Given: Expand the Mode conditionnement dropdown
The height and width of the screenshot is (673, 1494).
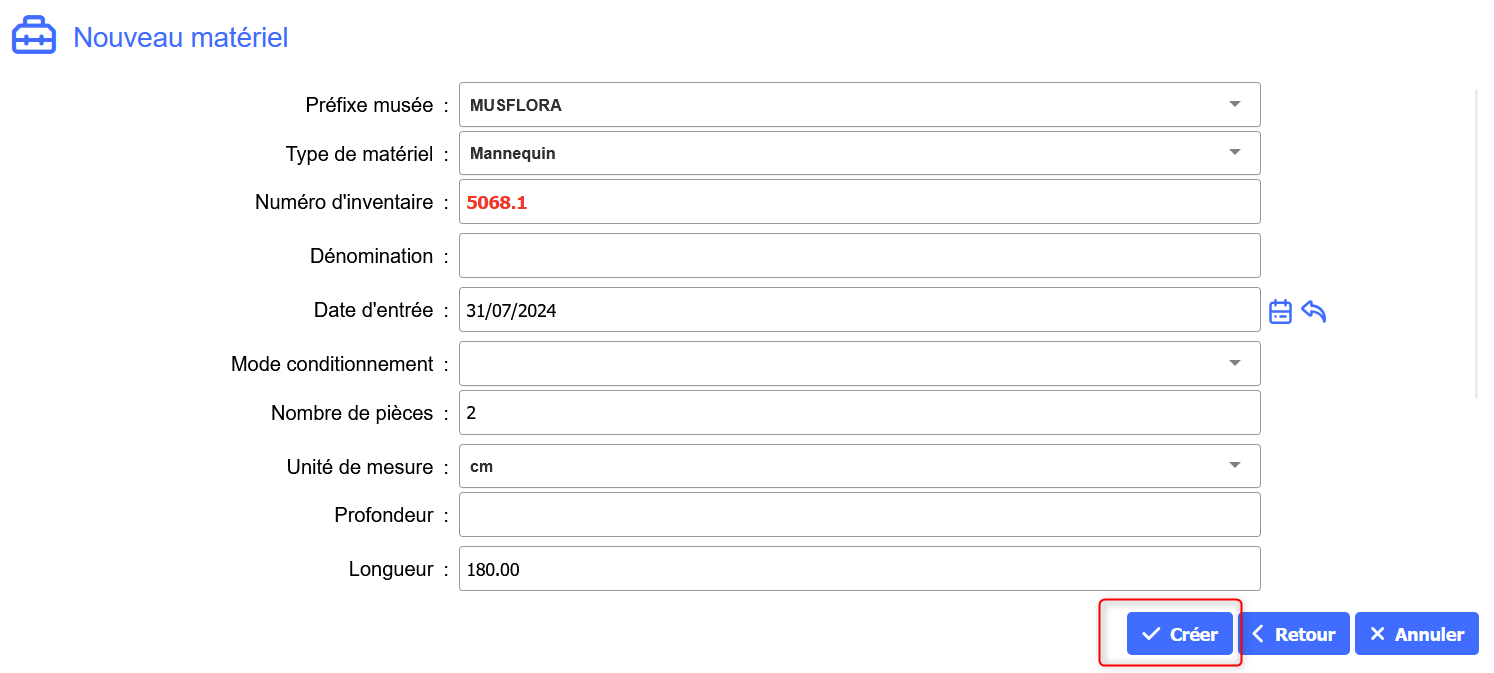Looking at the screenshot, I should 1234,363.
